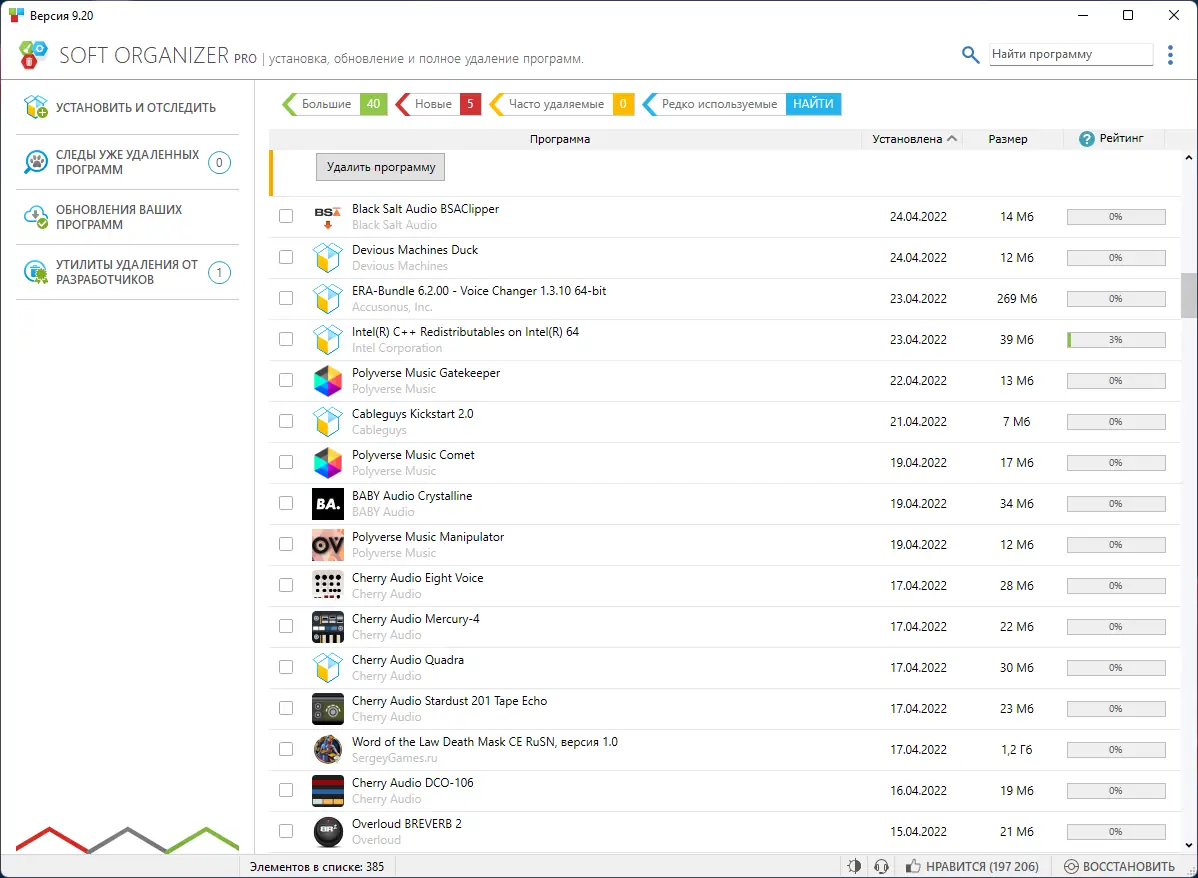Click the headset support icon in status bar
This screenshot has height=878, width=1198.
pyautogui.click(x=882, y=867)
